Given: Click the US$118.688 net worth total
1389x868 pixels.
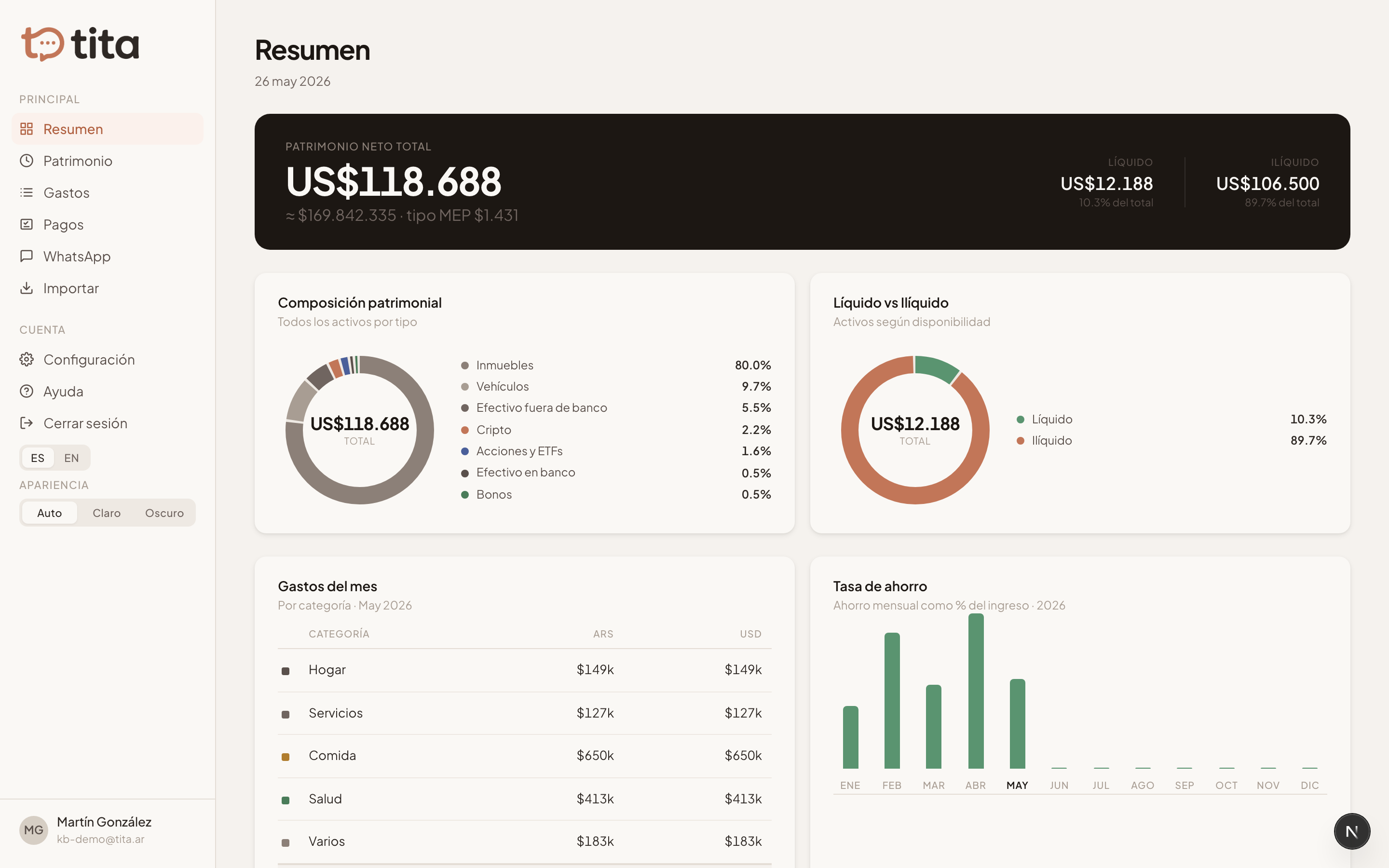Looking at the screenshot, I should click(394, 181).
